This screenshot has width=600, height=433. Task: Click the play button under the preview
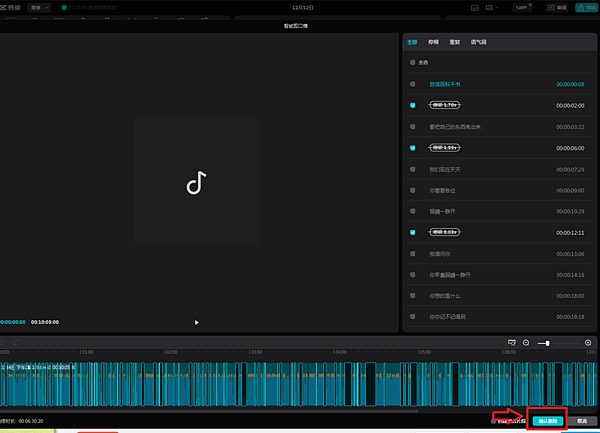pos(196,322)
